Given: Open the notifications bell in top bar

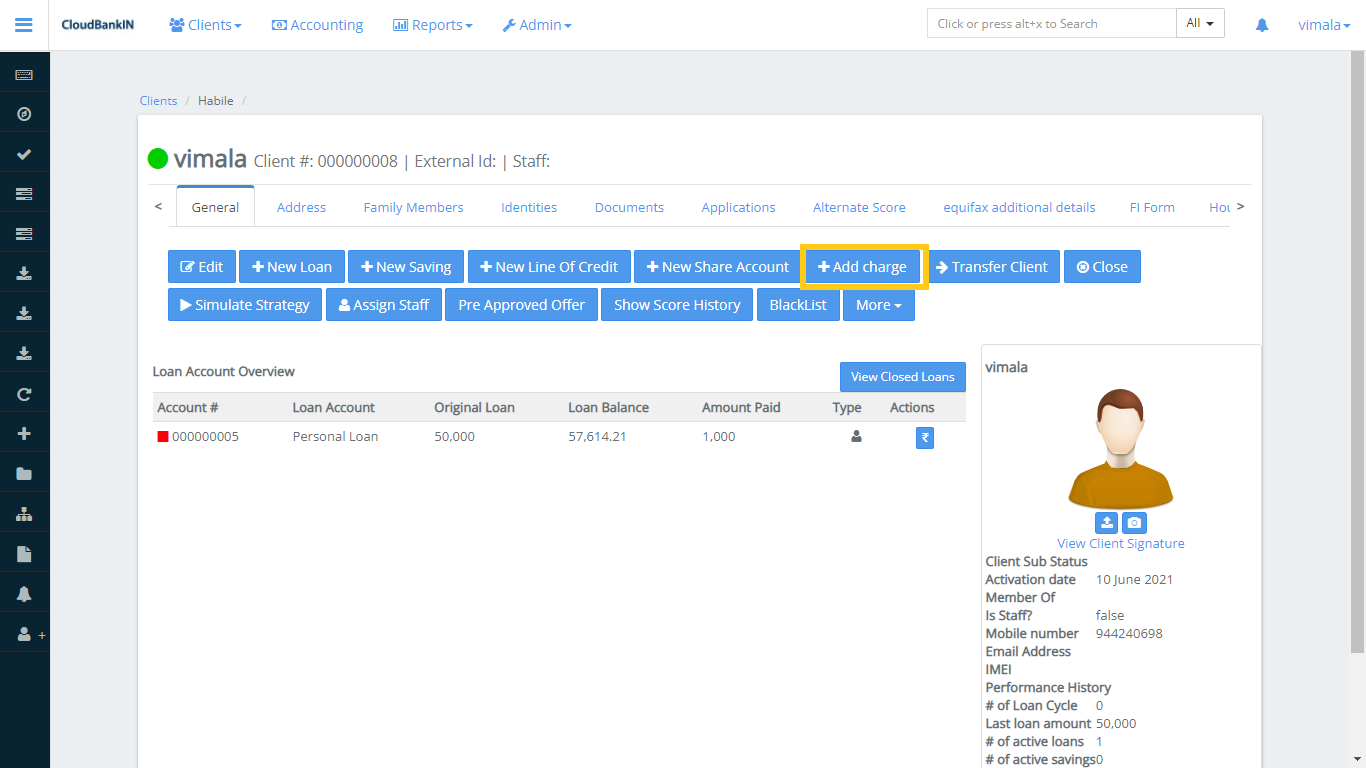Looking at the screenshot, I should 1262,25.
